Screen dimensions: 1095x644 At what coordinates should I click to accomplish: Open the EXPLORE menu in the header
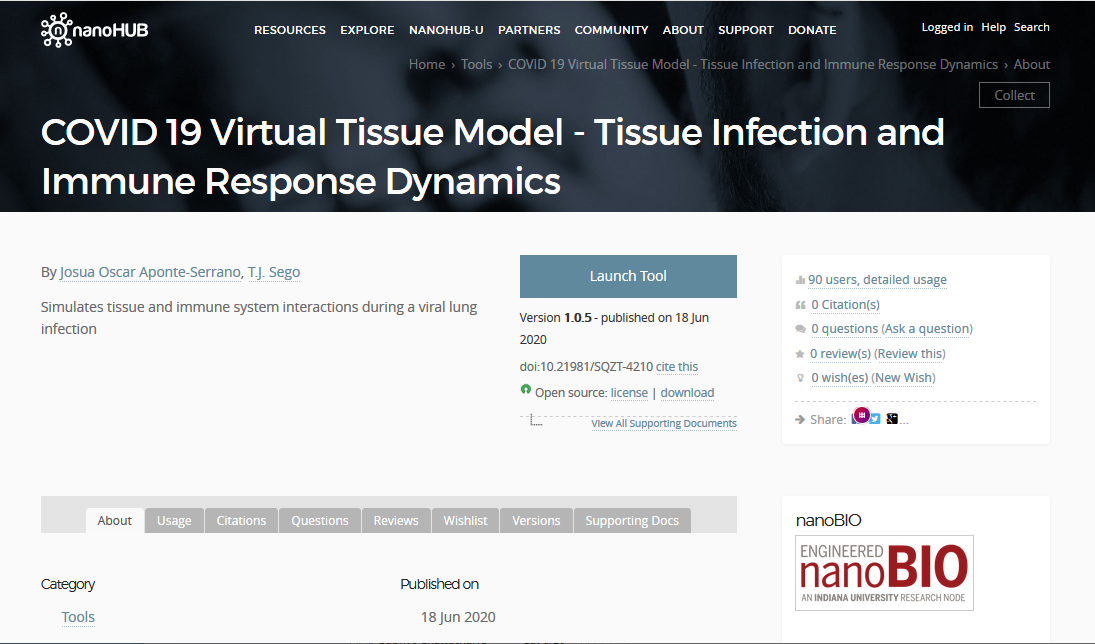(367, 30)
